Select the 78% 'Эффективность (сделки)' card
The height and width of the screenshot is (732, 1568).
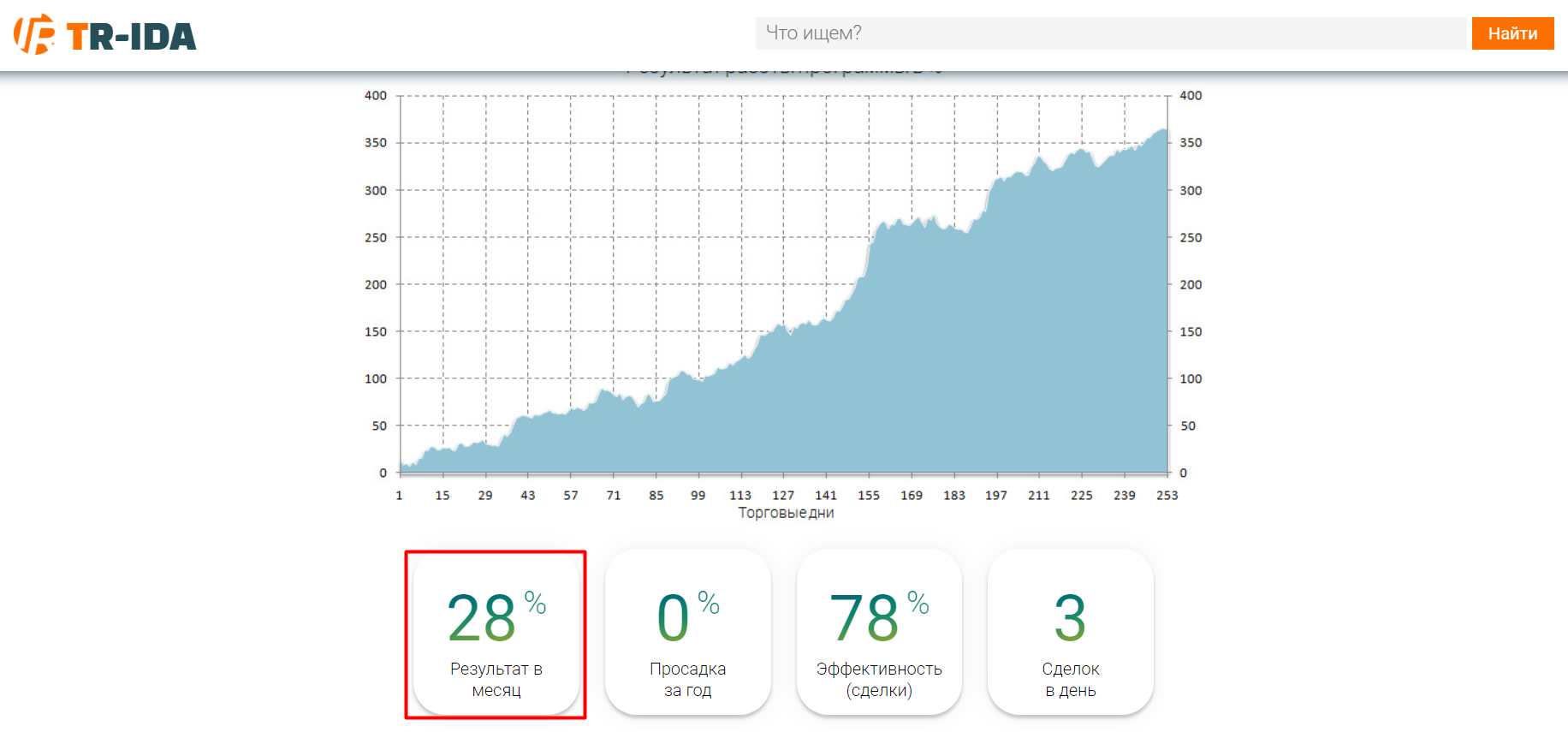(879, 633)
